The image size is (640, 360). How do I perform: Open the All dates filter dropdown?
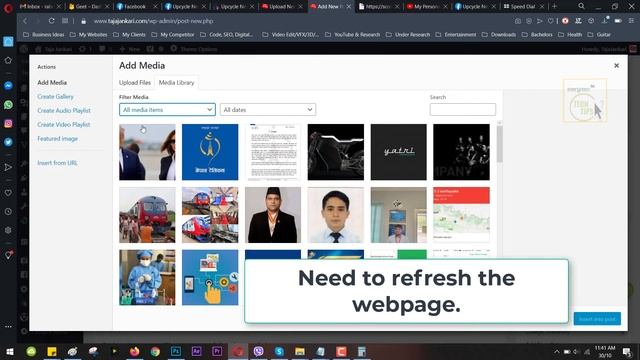click(x=268, y=109)
